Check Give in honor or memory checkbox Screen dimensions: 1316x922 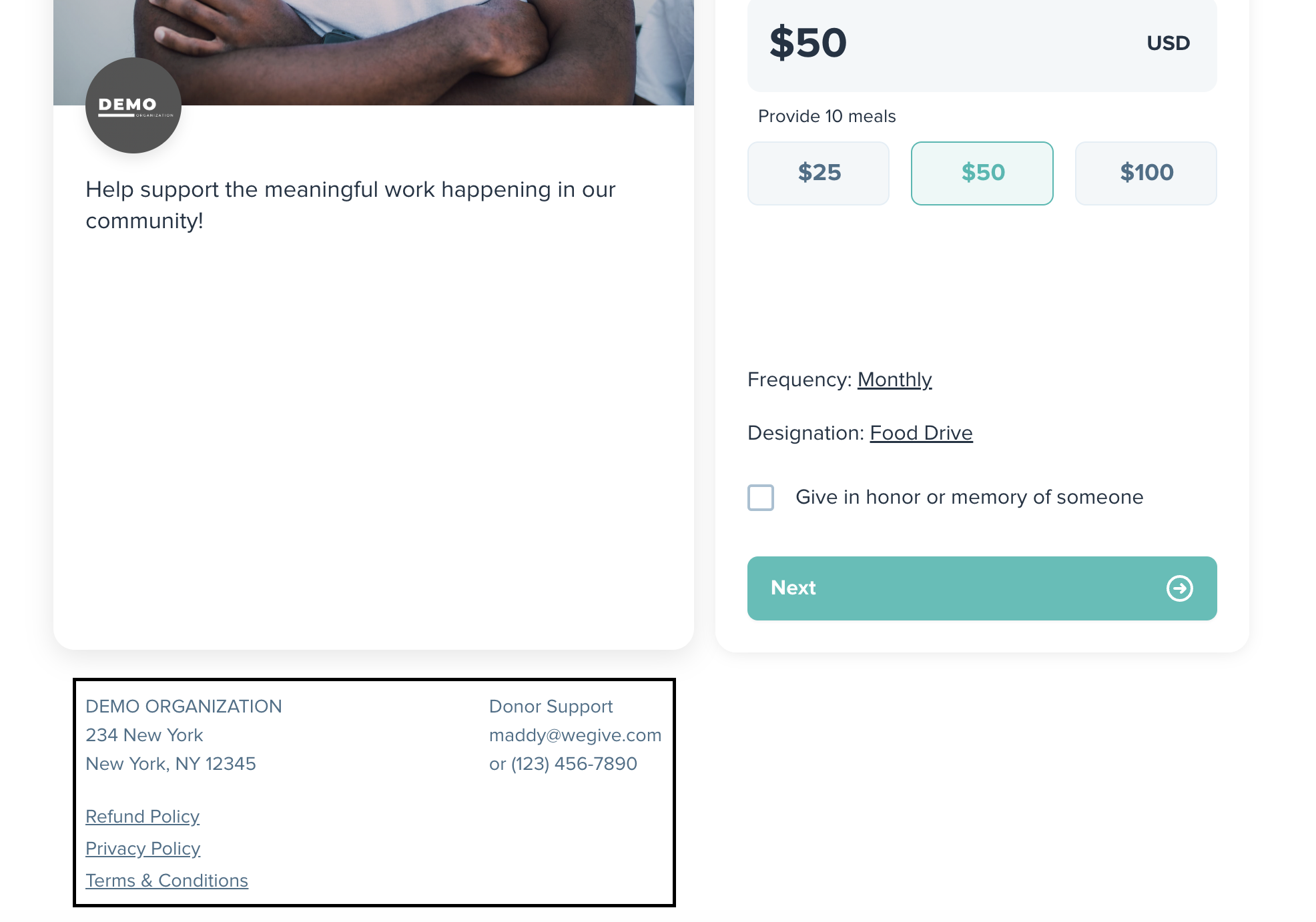(761, 498)
